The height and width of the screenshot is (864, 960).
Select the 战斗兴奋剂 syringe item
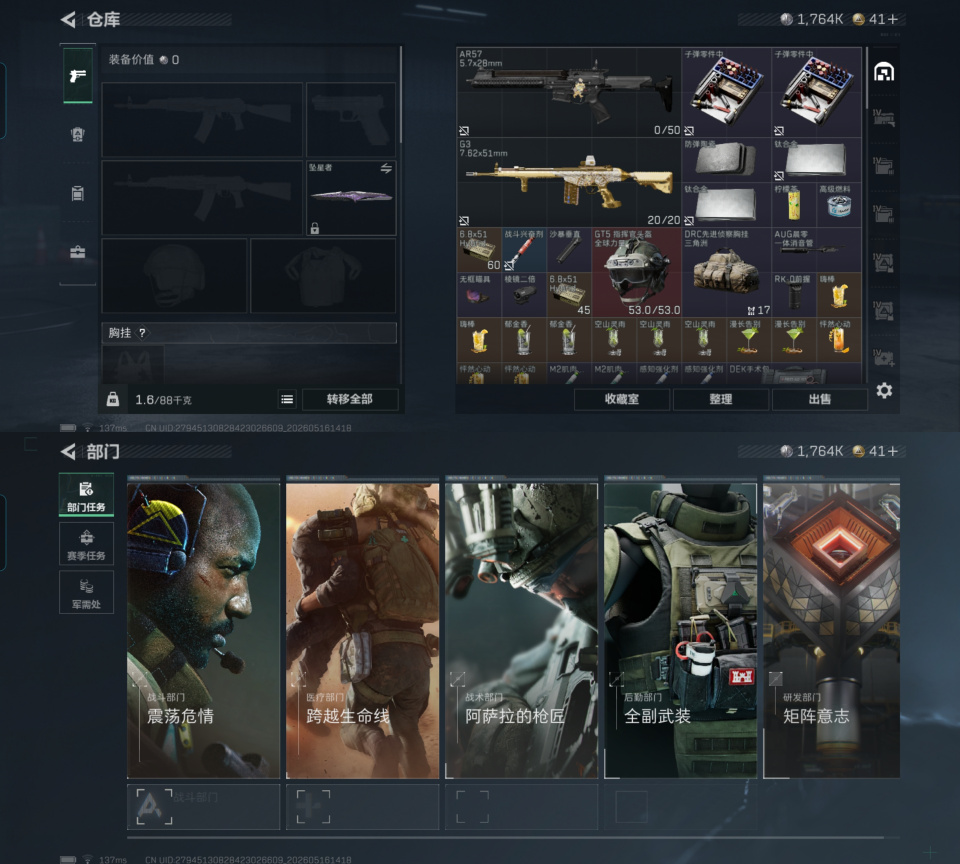[x=525, y=250]
